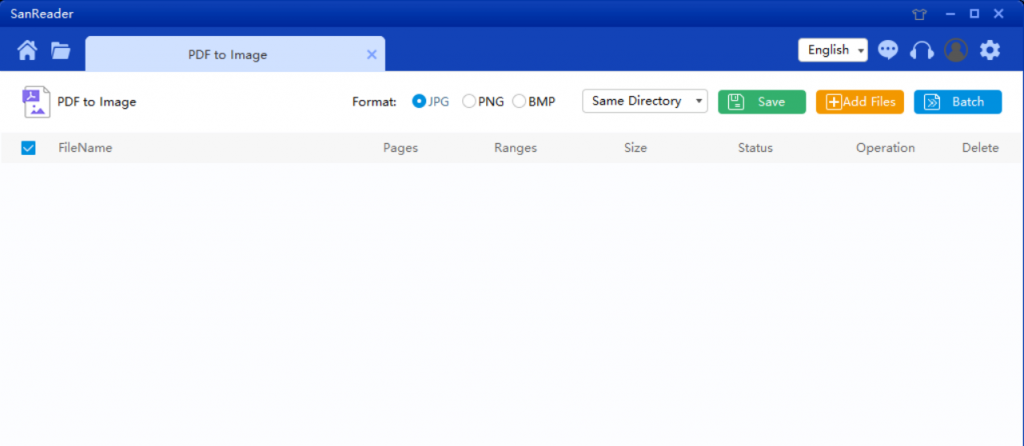Click the PDF to Image page icon
Screen dimensions: 1024x446
coord(36,102)
